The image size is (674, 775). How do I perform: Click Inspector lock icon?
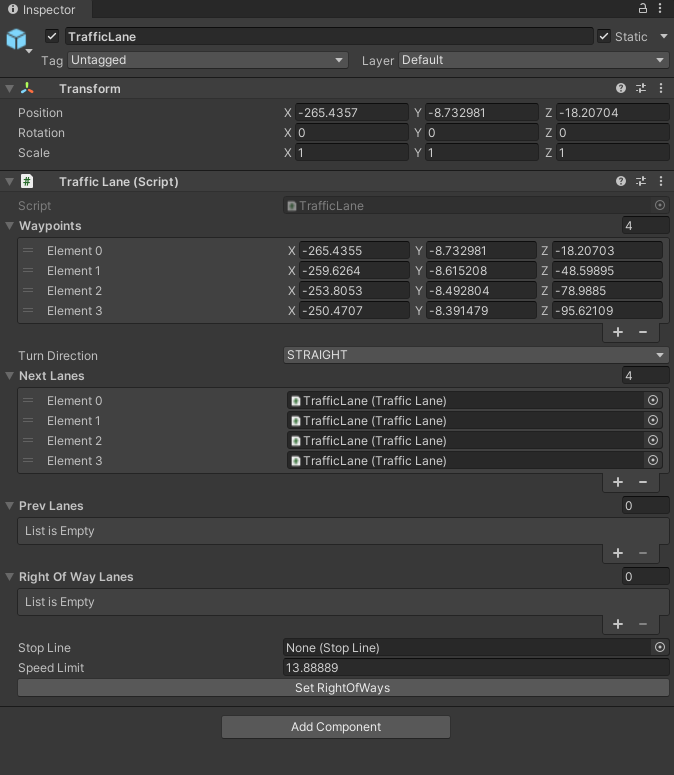(642, 9)
